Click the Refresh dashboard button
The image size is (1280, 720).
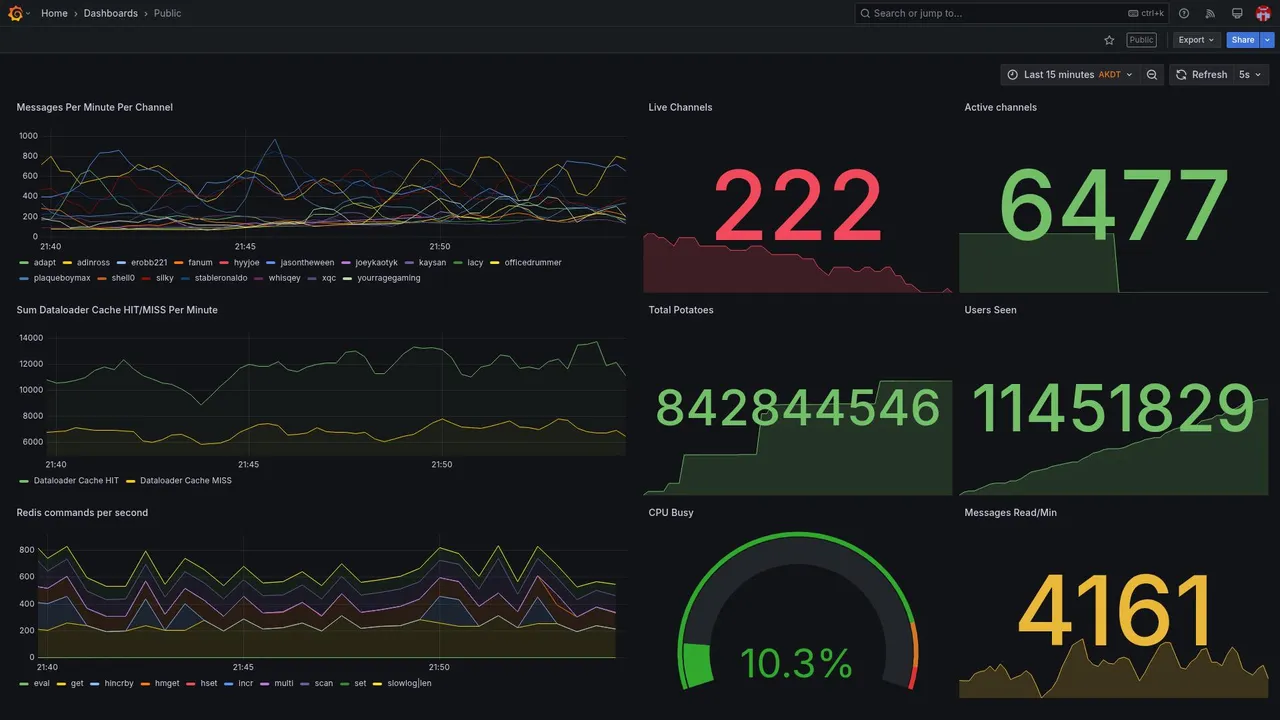pos(1200,75)
